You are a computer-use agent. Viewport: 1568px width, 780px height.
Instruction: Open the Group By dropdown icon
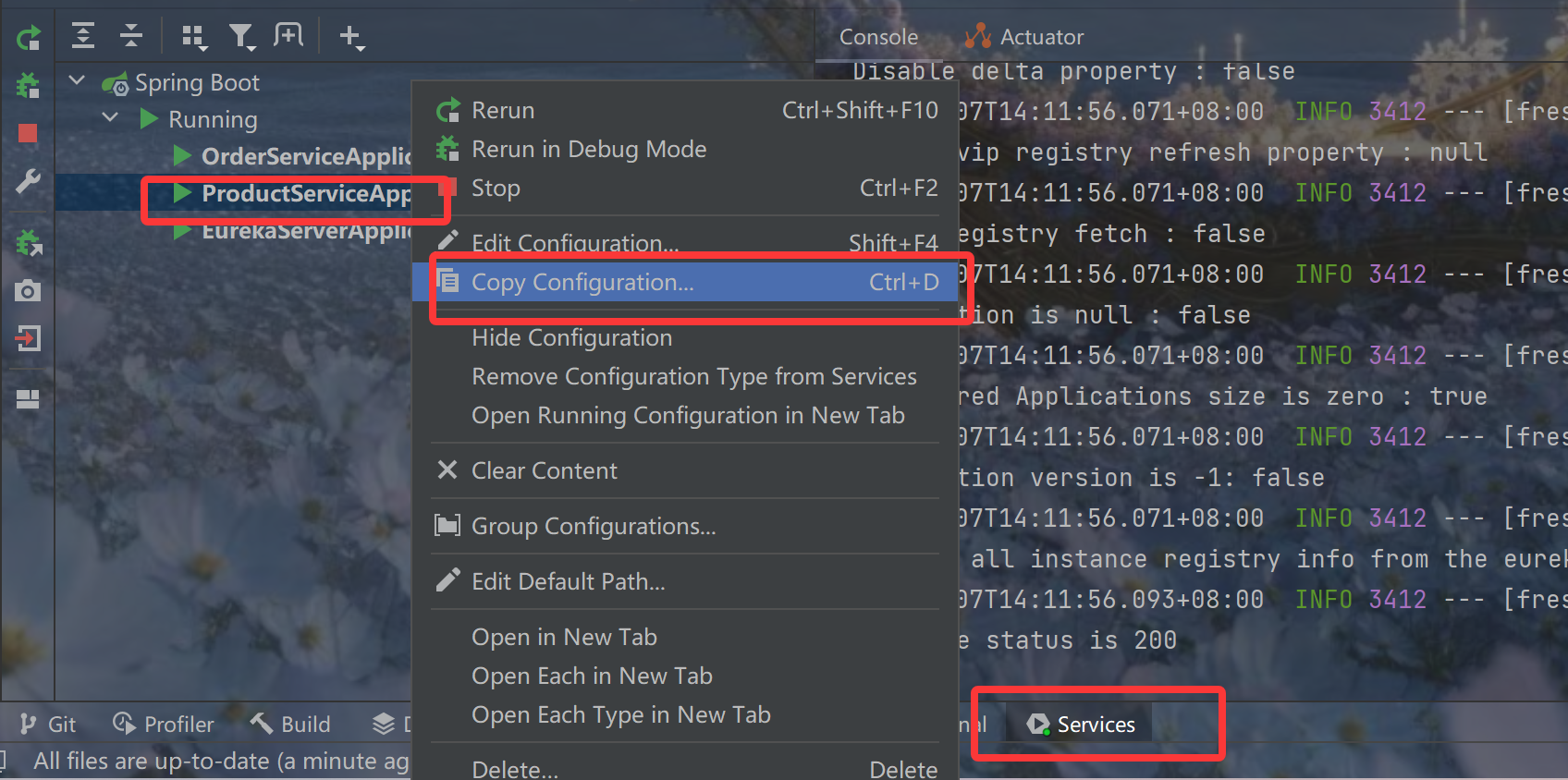[x=194, y=37]
